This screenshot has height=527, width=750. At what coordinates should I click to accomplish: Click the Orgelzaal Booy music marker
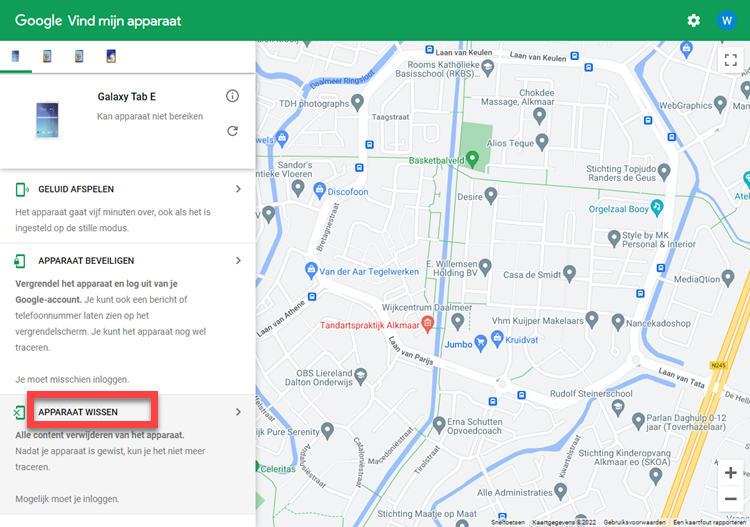pyautogui.click(x=657, y=207)
